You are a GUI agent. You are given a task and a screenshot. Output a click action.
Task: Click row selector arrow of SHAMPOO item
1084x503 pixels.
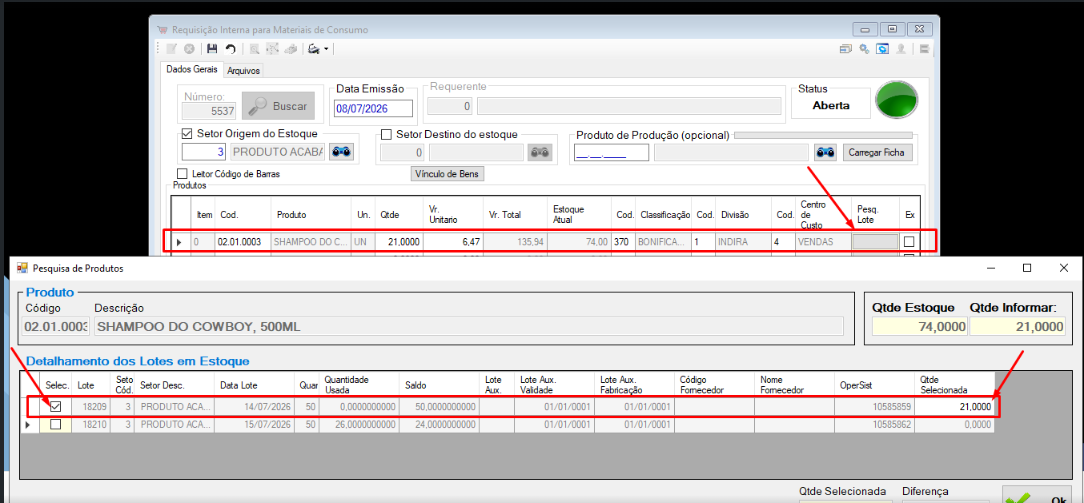(x=180, y=242)
